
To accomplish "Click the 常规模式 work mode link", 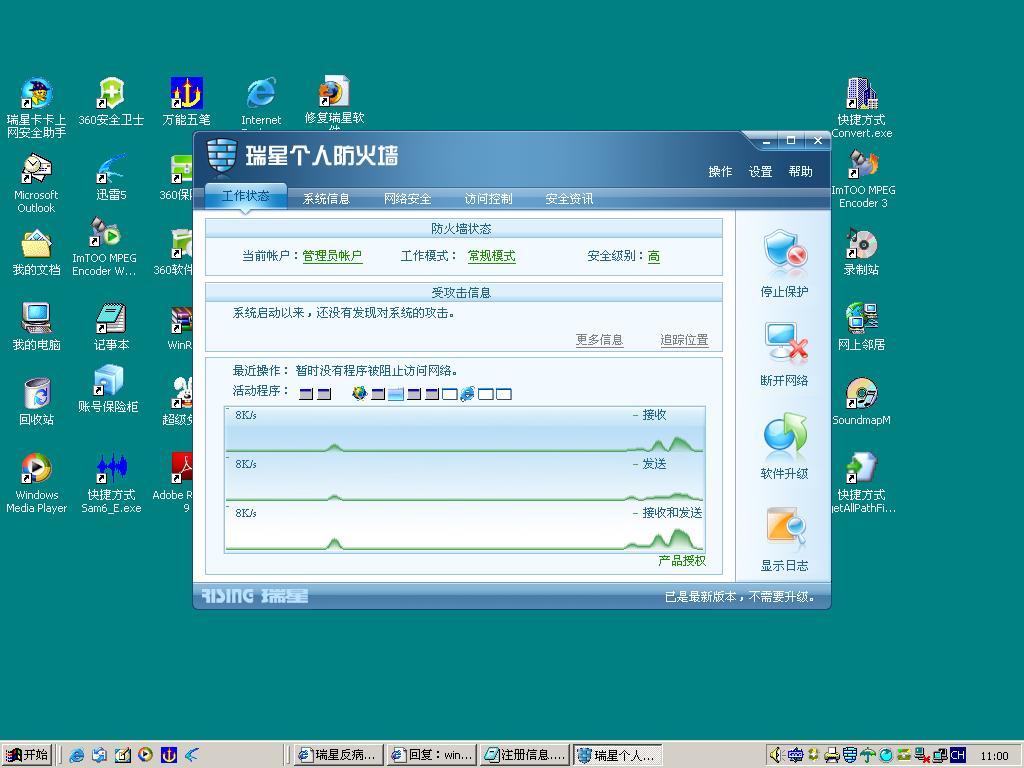I will (x=491, y=256).
